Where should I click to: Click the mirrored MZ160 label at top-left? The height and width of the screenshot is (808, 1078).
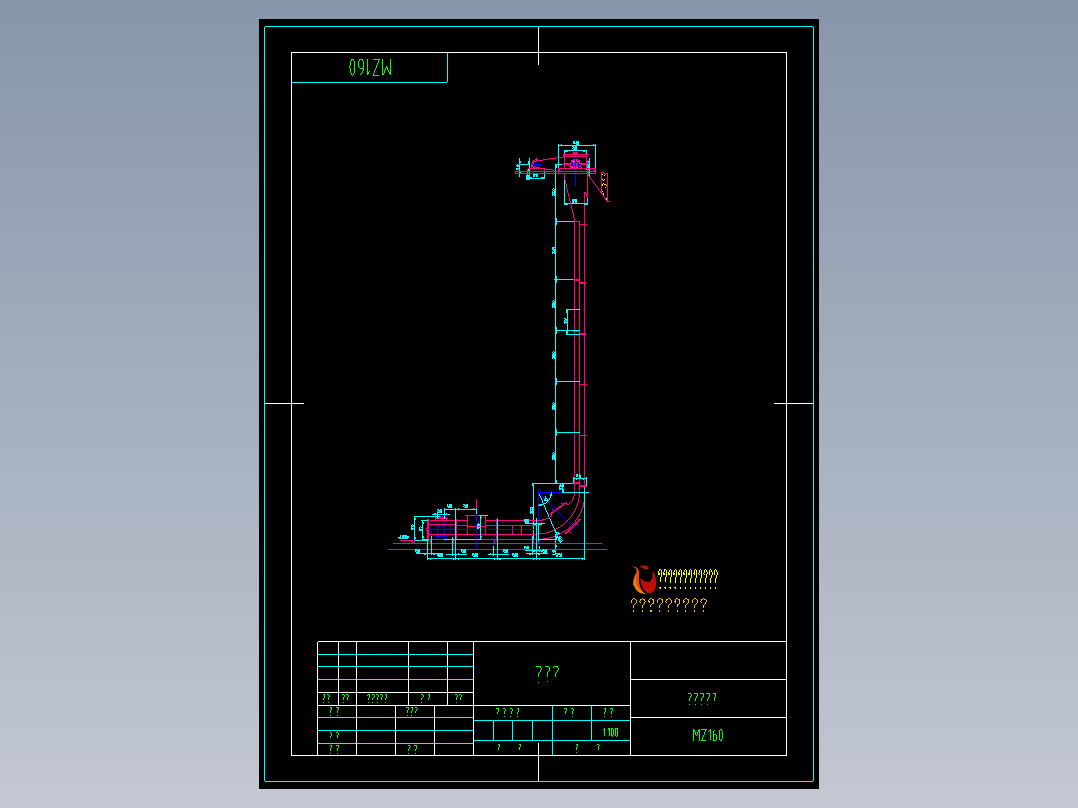coord(370,67)
